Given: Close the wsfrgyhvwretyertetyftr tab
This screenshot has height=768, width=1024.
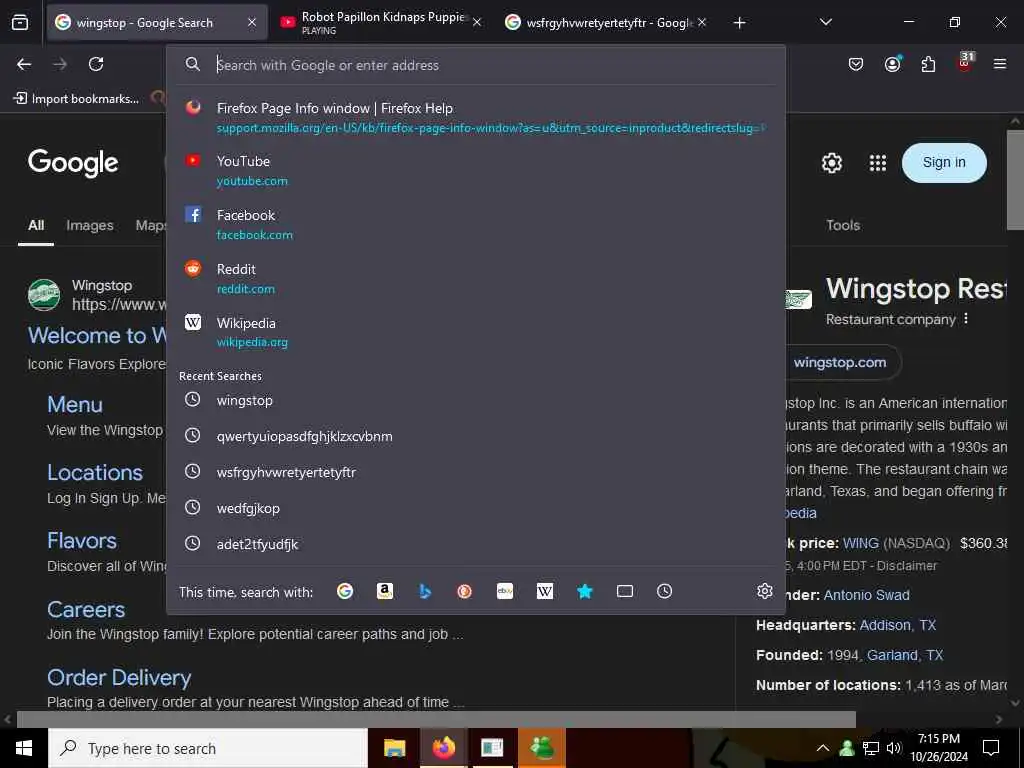Looking at the screenshot, I should coord(701,23).
